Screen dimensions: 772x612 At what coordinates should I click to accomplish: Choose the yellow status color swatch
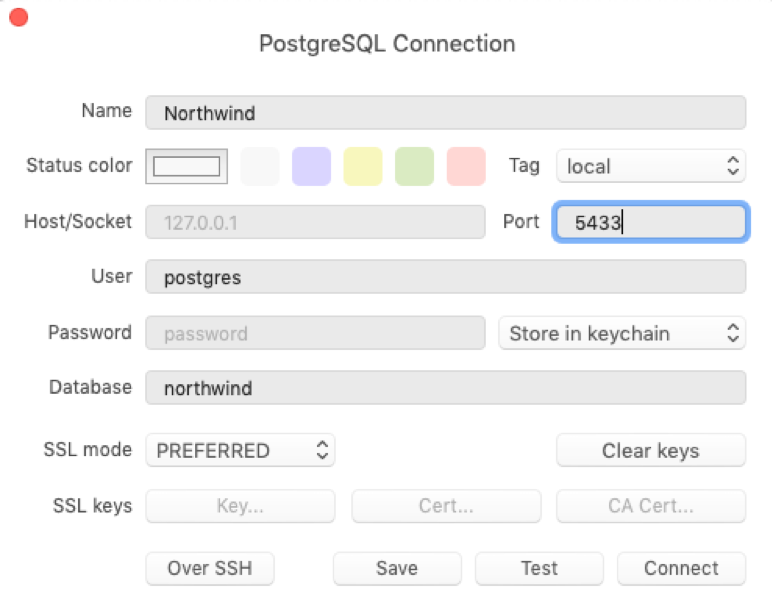coord(363,166)
